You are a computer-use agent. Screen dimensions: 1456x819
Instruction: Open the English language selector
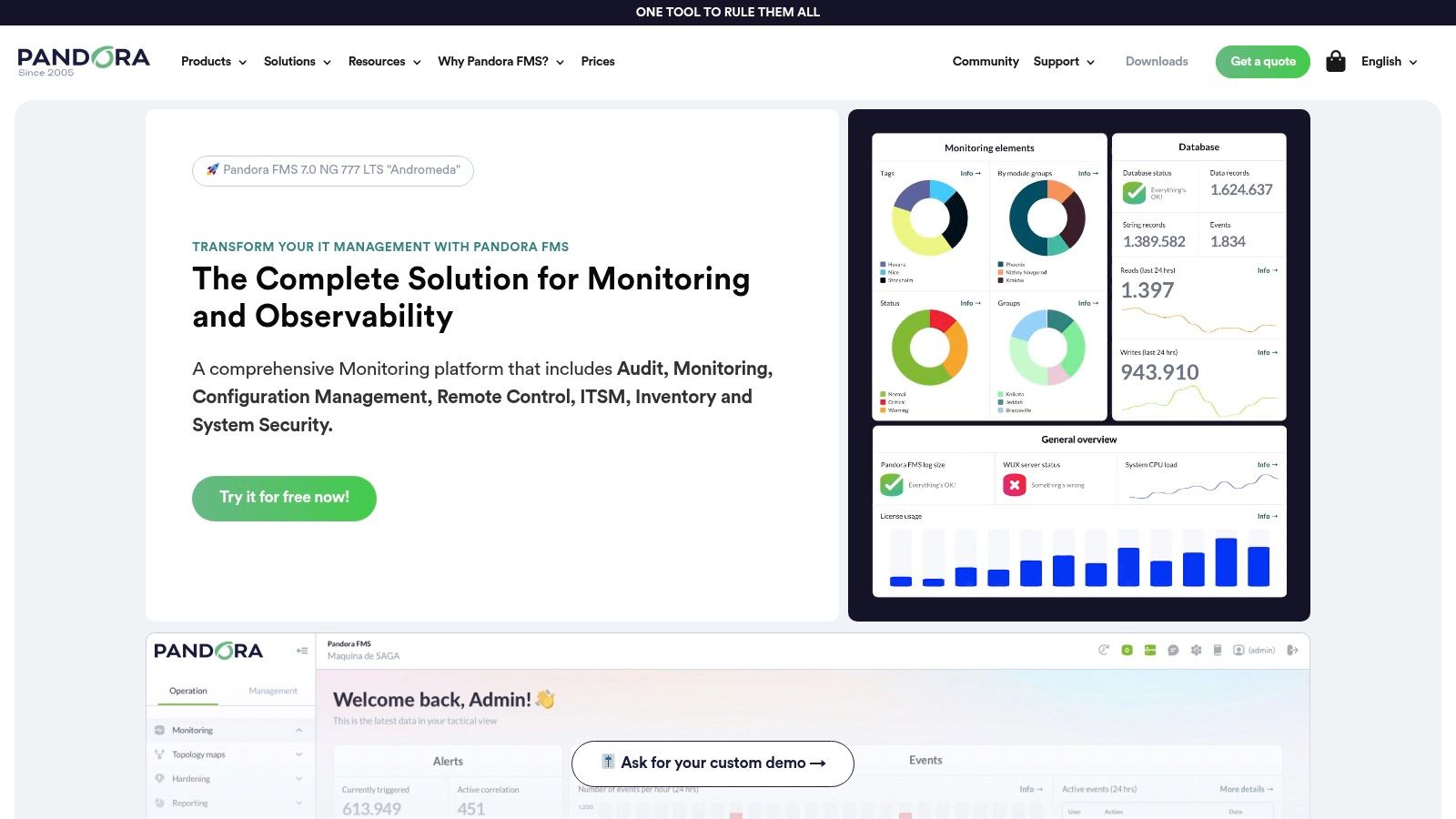pos(1389,62)
